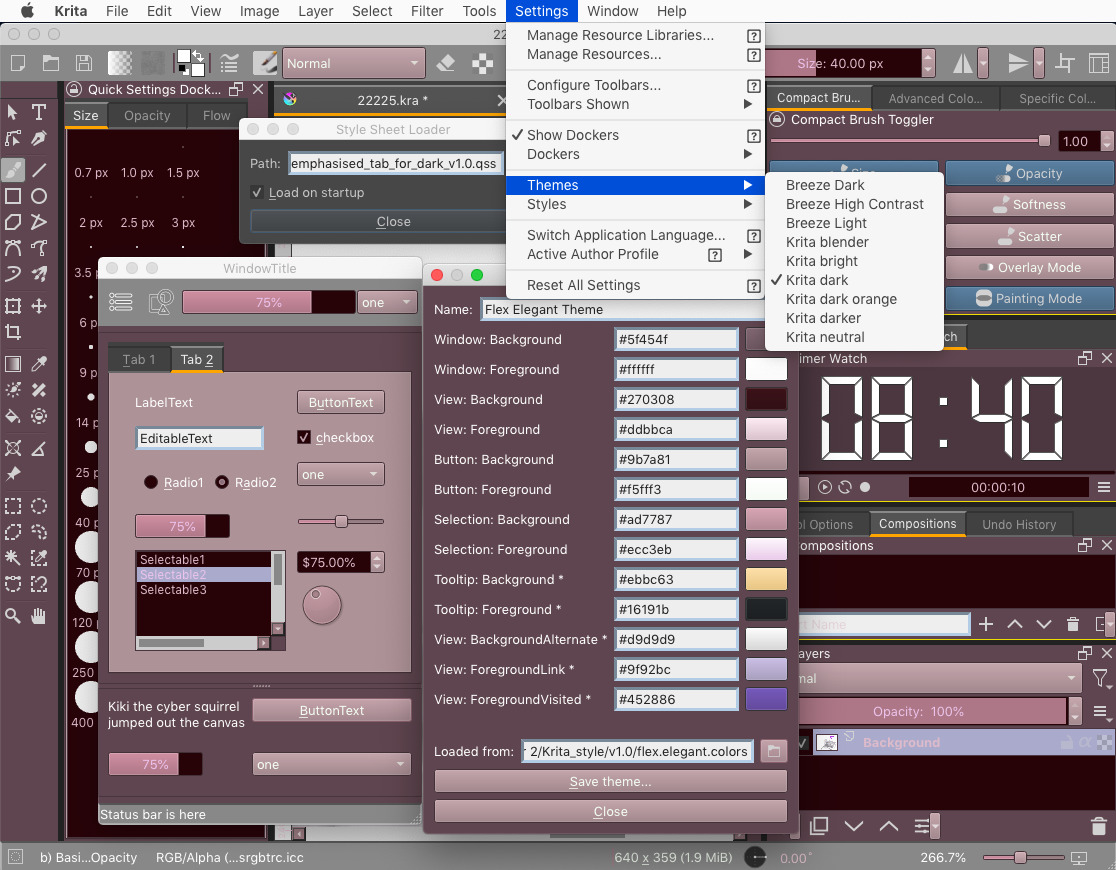1116x870 pixels.
Task: Select the Pan hand tool
Action: pos(39,615)
